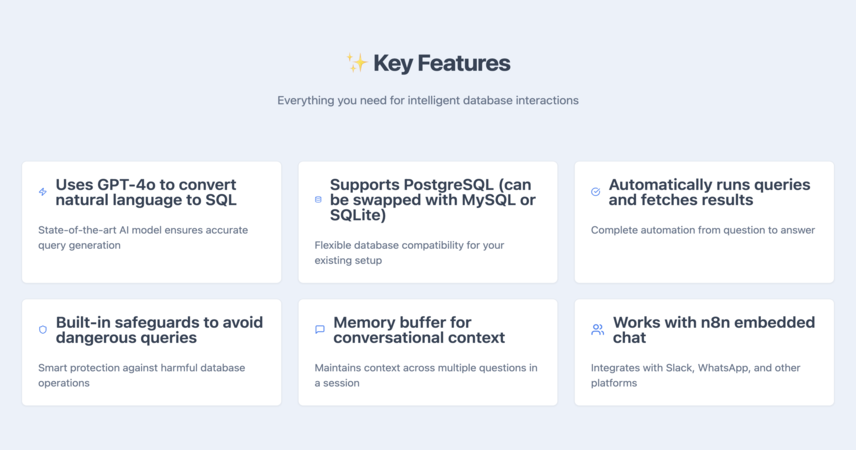Click the 'Supports PostgreSQL' card title
Screen dimensions: 856x450
[x=433, y=200]
